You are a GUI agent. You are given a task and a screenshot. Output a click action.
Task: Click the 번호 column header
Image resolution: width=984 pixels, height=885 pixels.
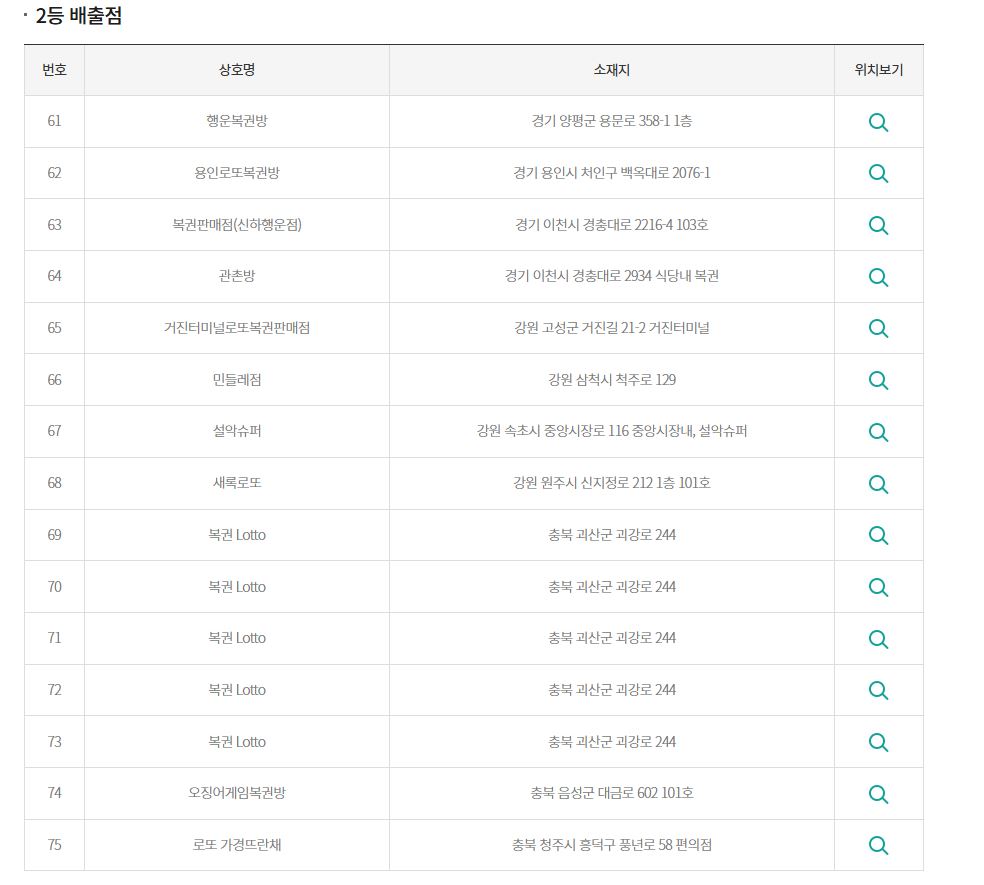(55, 70)
